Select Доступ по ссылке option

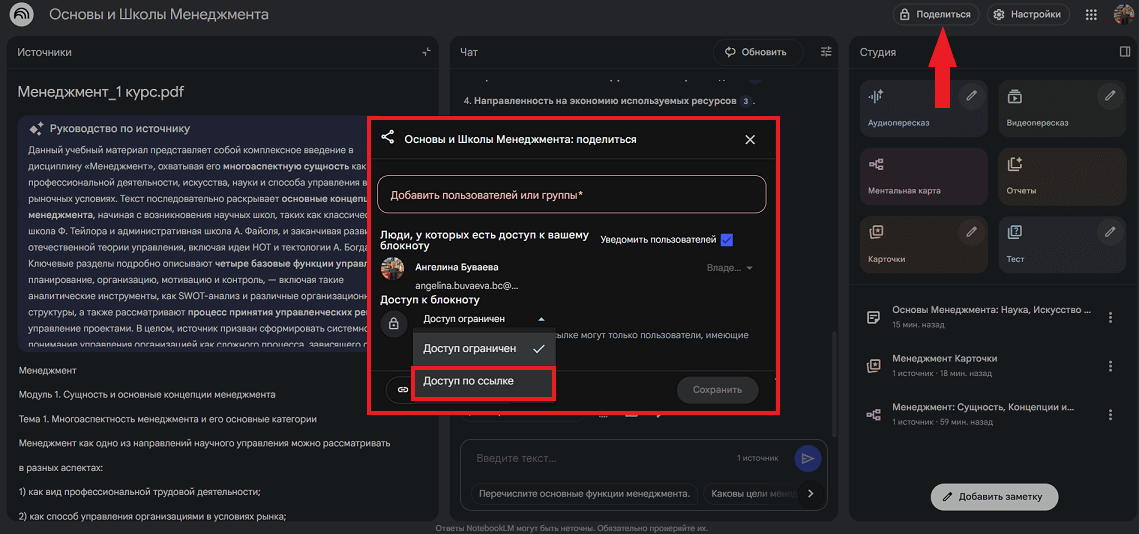click(483, 382)
